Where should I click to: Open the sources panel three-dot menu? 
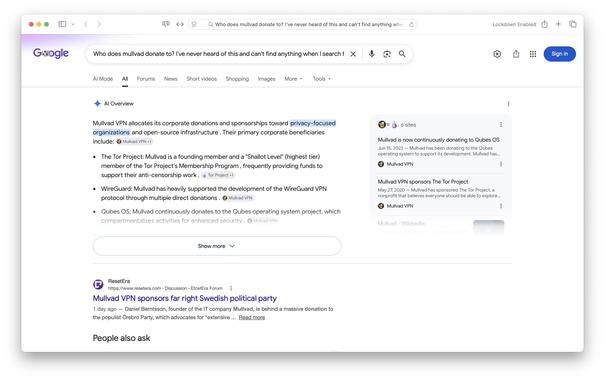pos(501,125)
